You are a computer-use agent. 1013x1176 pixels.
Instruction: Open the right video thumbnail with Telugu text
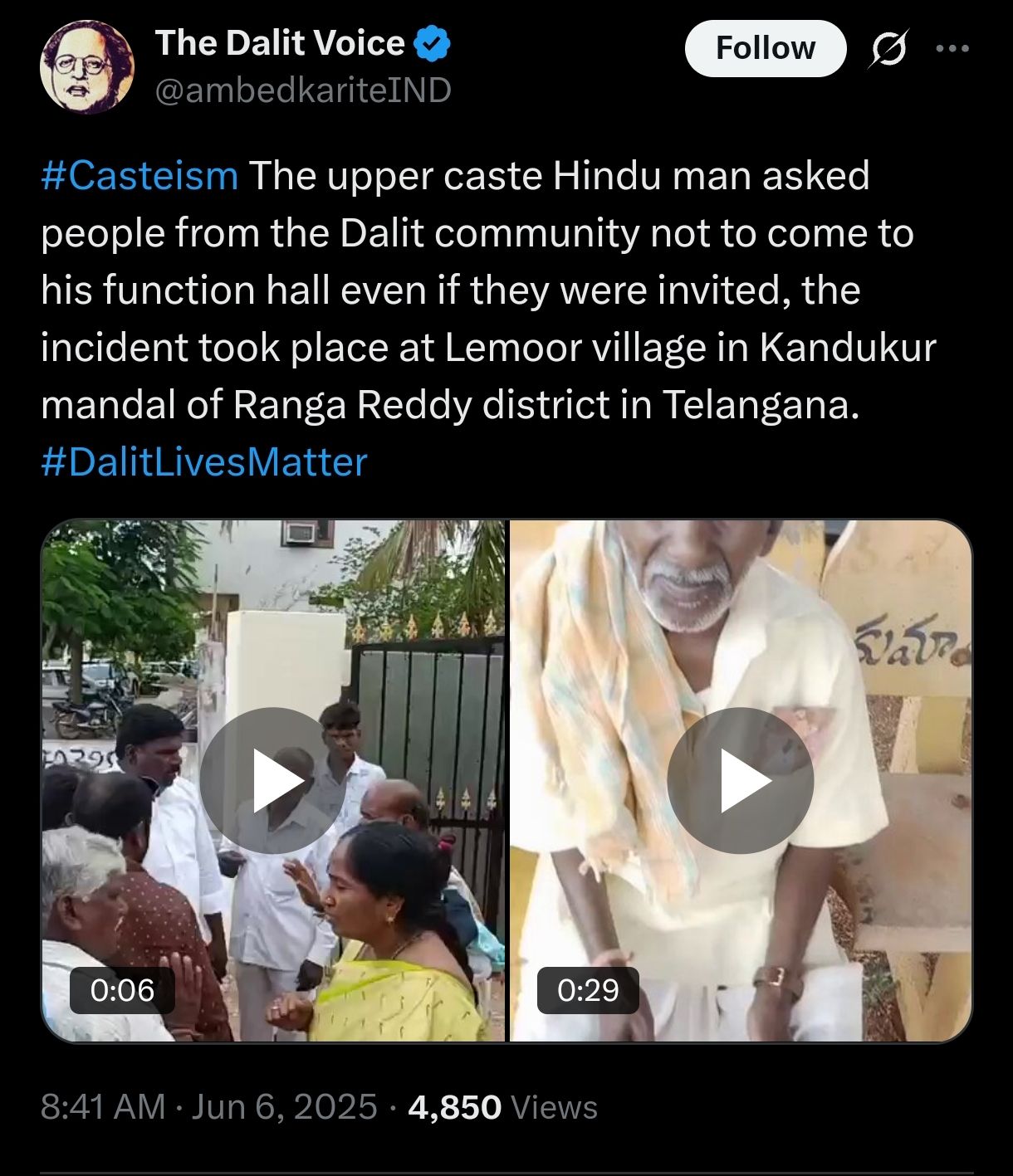pyautogui.click(x=741, y=781)
